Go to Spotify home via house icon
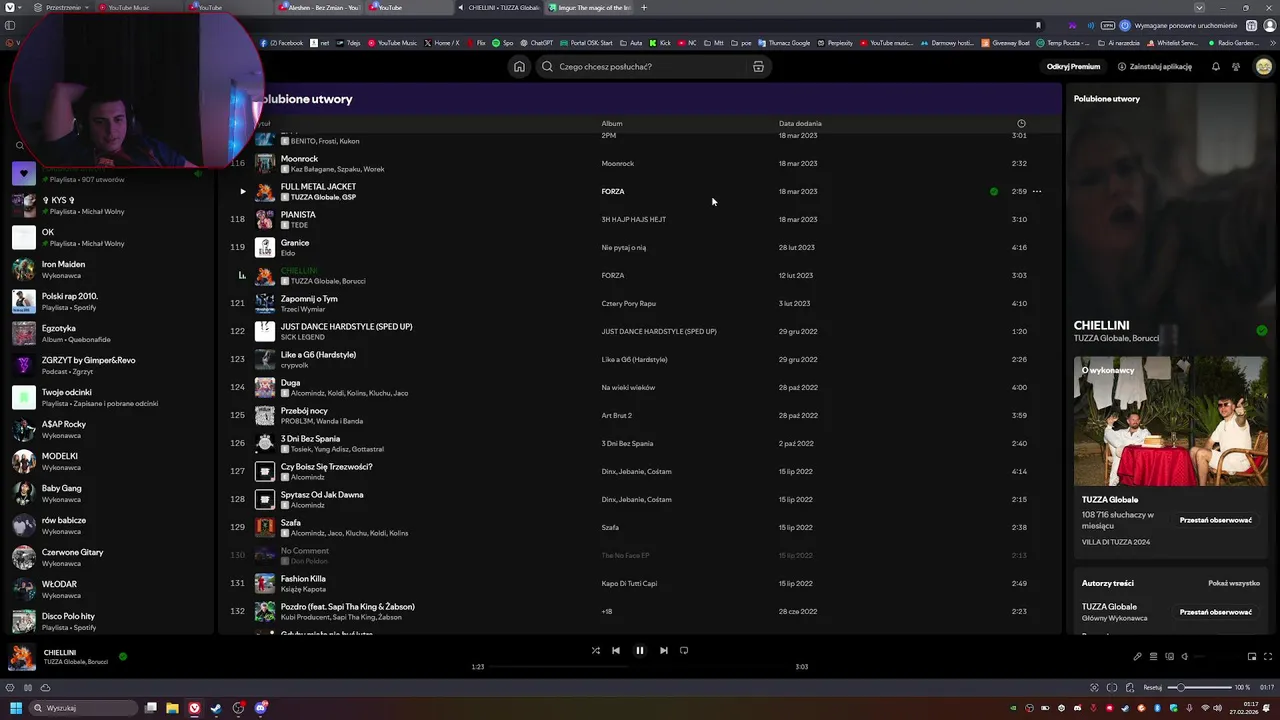 pos(519,67)
